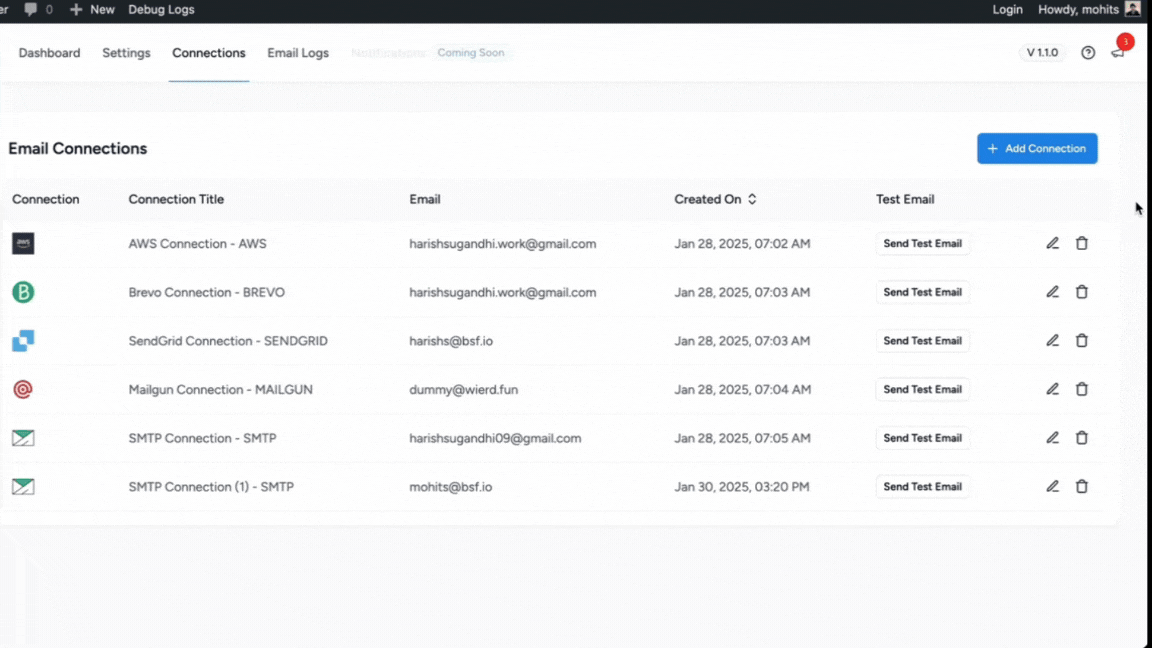This screenshot has height=648, width=1152.
Task: Click the Connection Title column header
Action: point(176,199)
